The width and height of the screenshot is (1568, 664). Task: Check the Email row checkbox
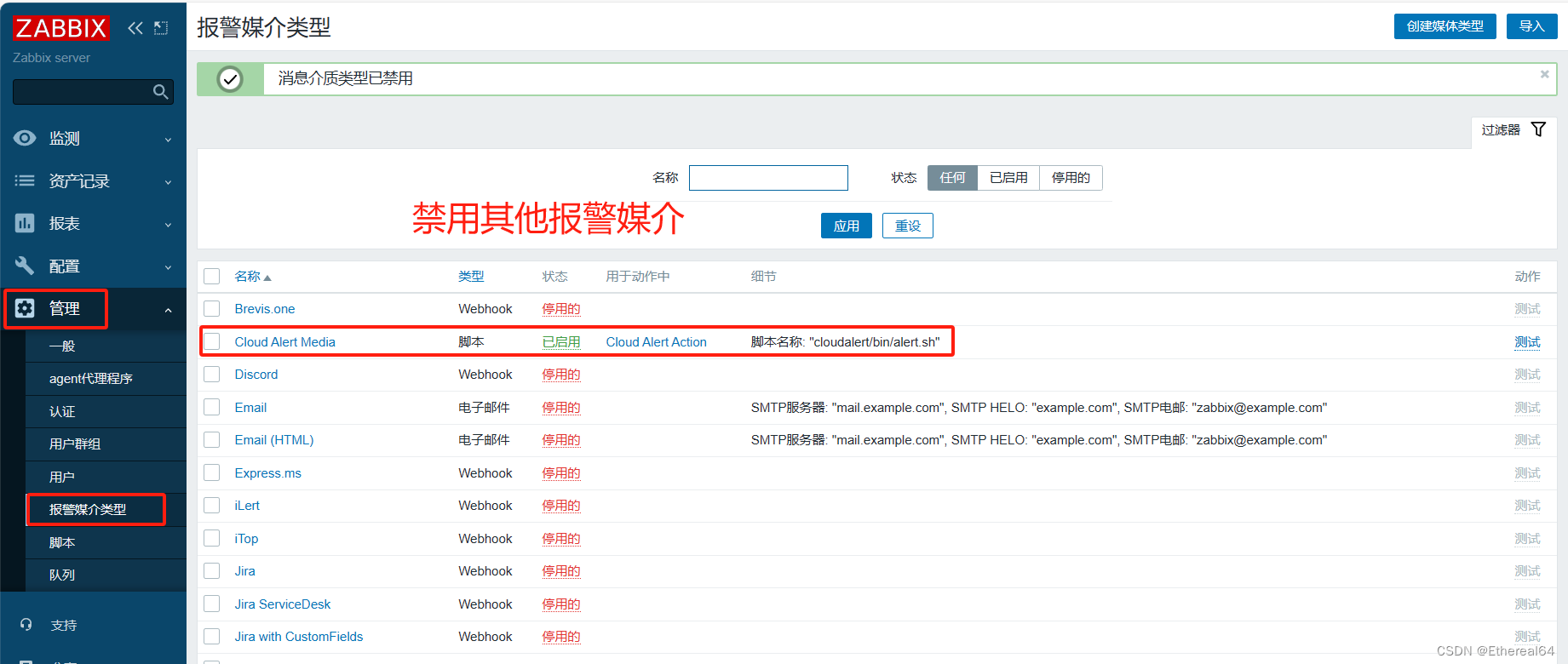[212, 407]
